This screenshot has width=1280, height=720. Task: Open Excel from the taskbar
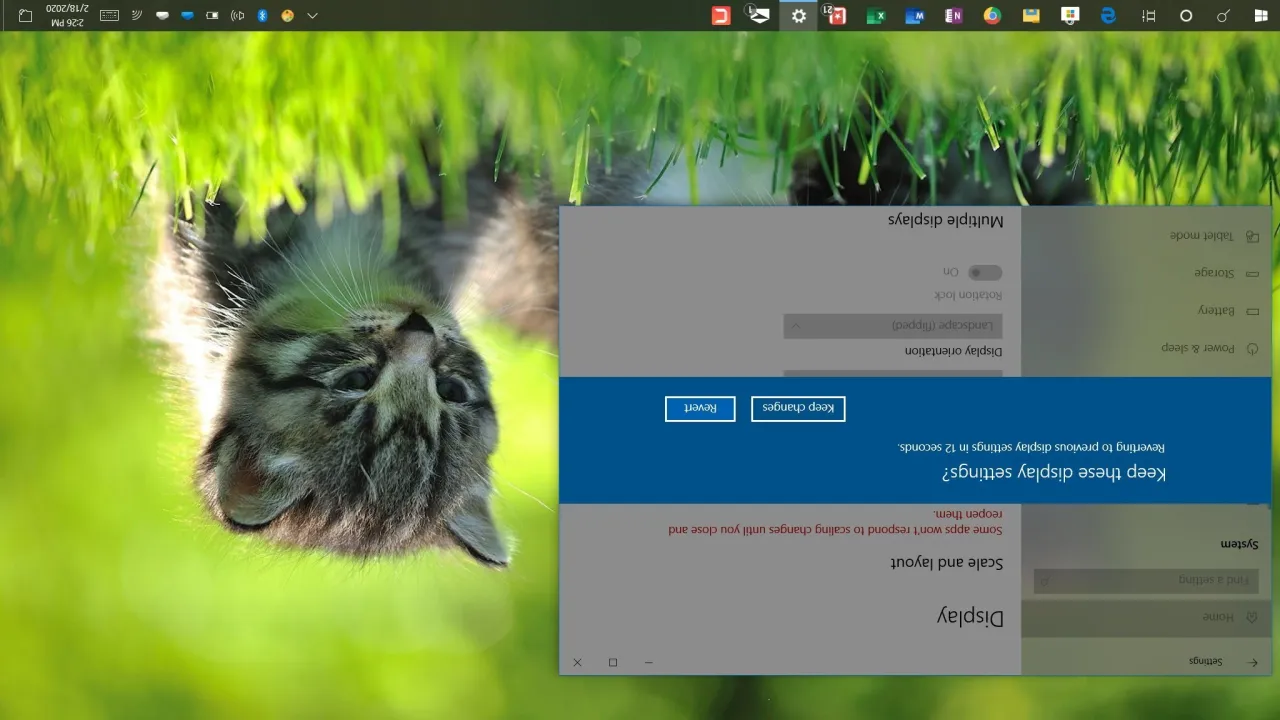pyautogui.click(x=876, y=16)
